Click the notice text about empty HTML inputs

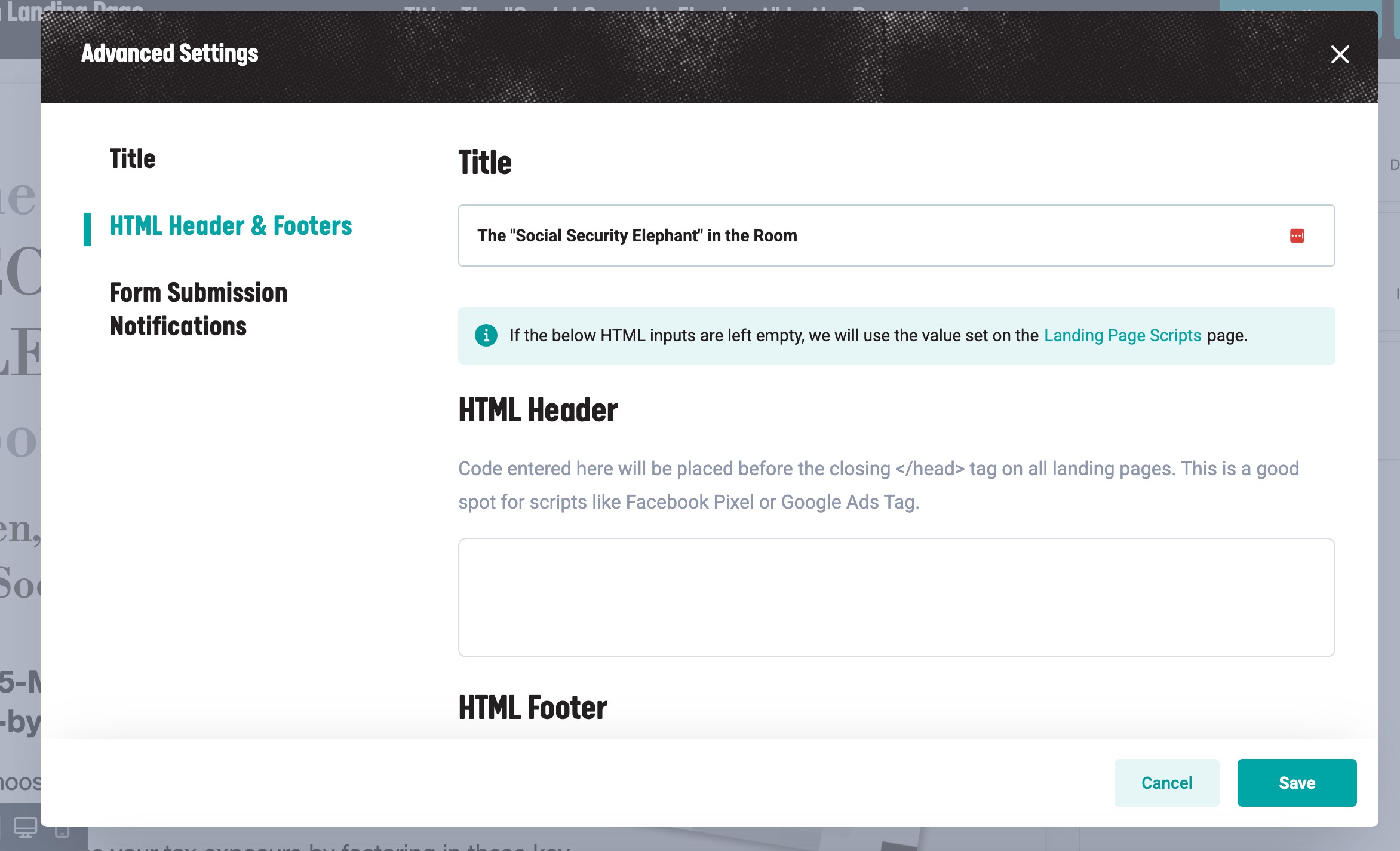click(x=770, y=335)
